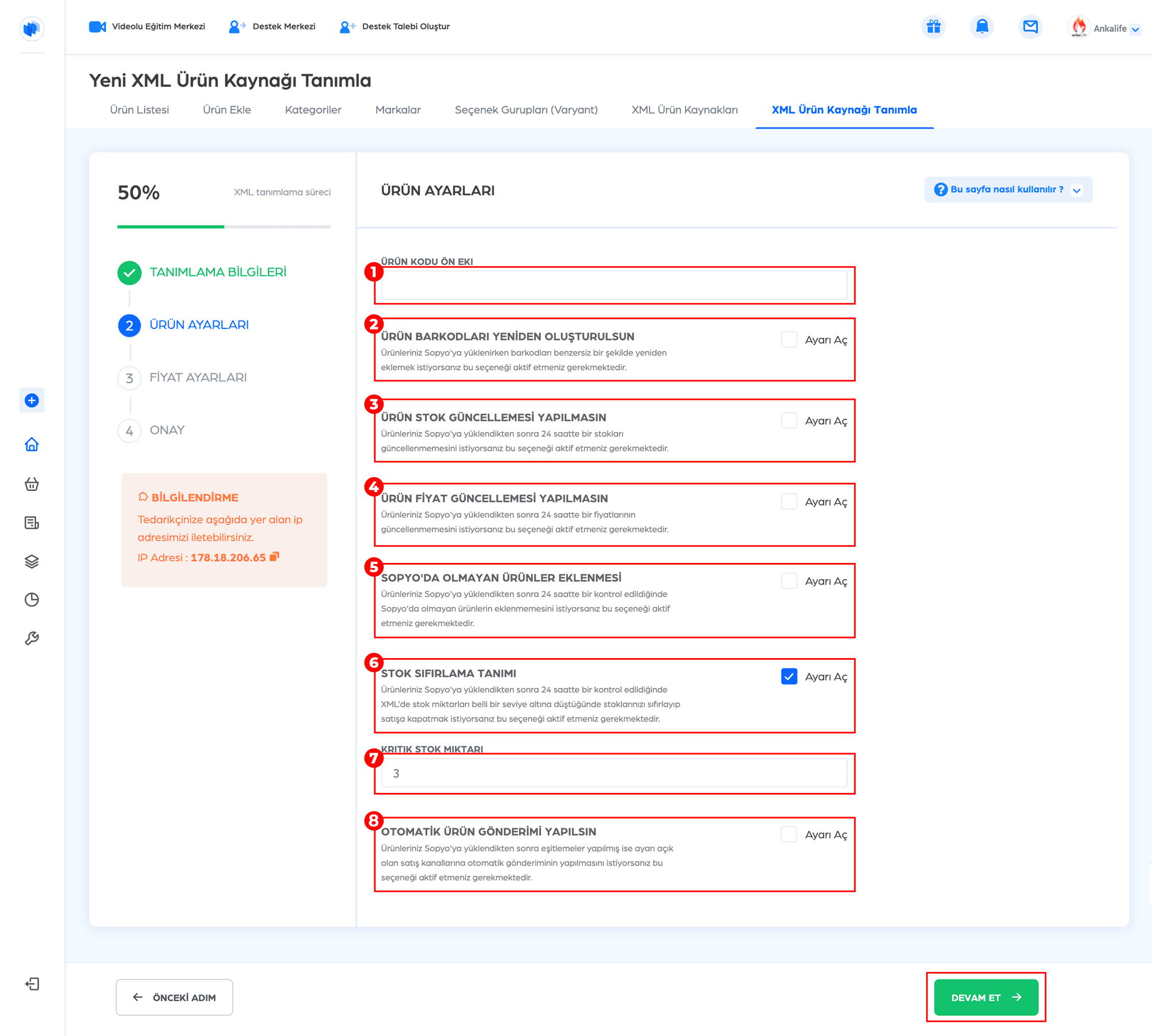Click the XML tanımlama progress bar

click(x=224, y=226)
